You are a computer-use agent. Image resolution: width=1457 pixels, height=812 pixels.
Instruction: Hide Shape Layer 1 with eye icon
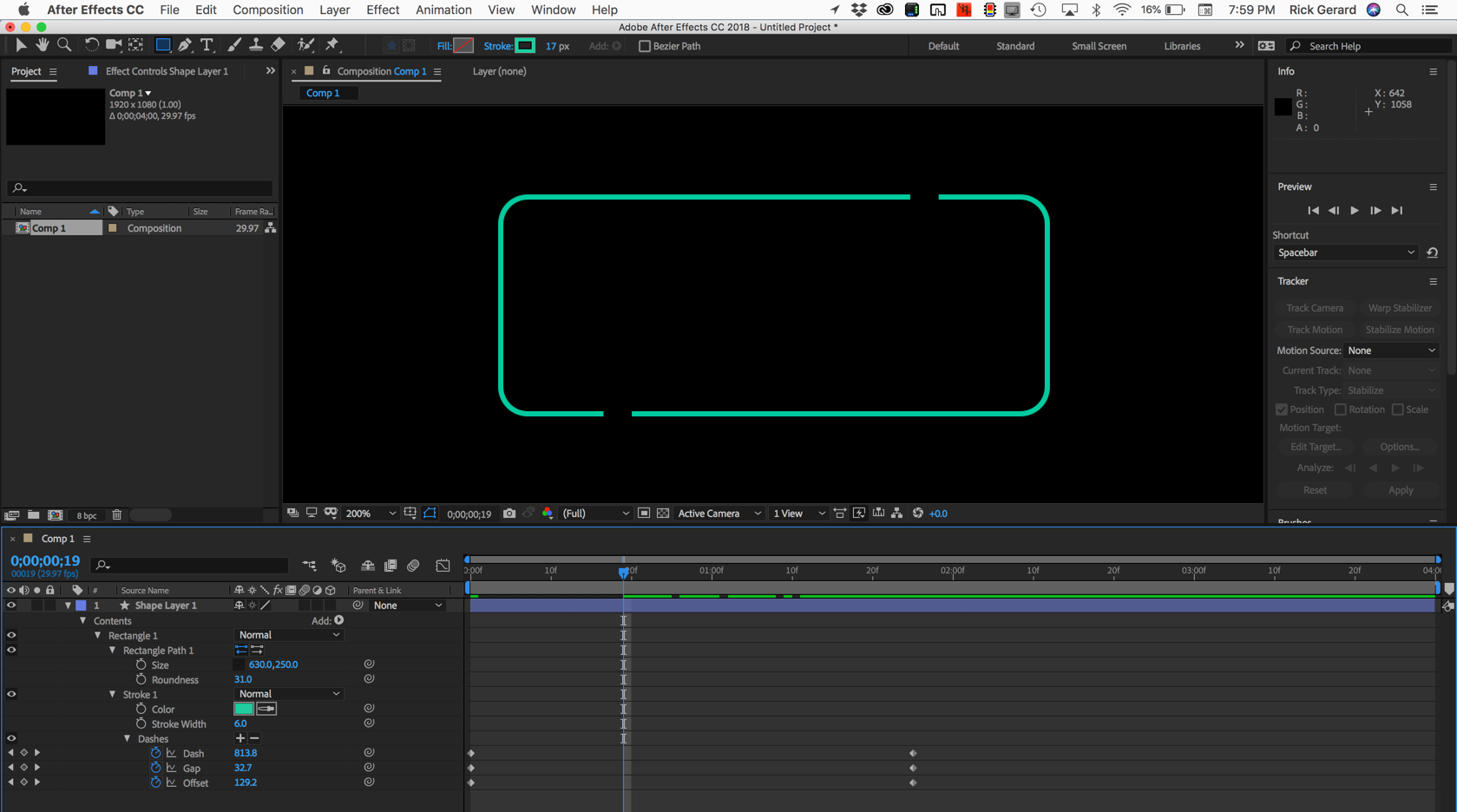11,606
